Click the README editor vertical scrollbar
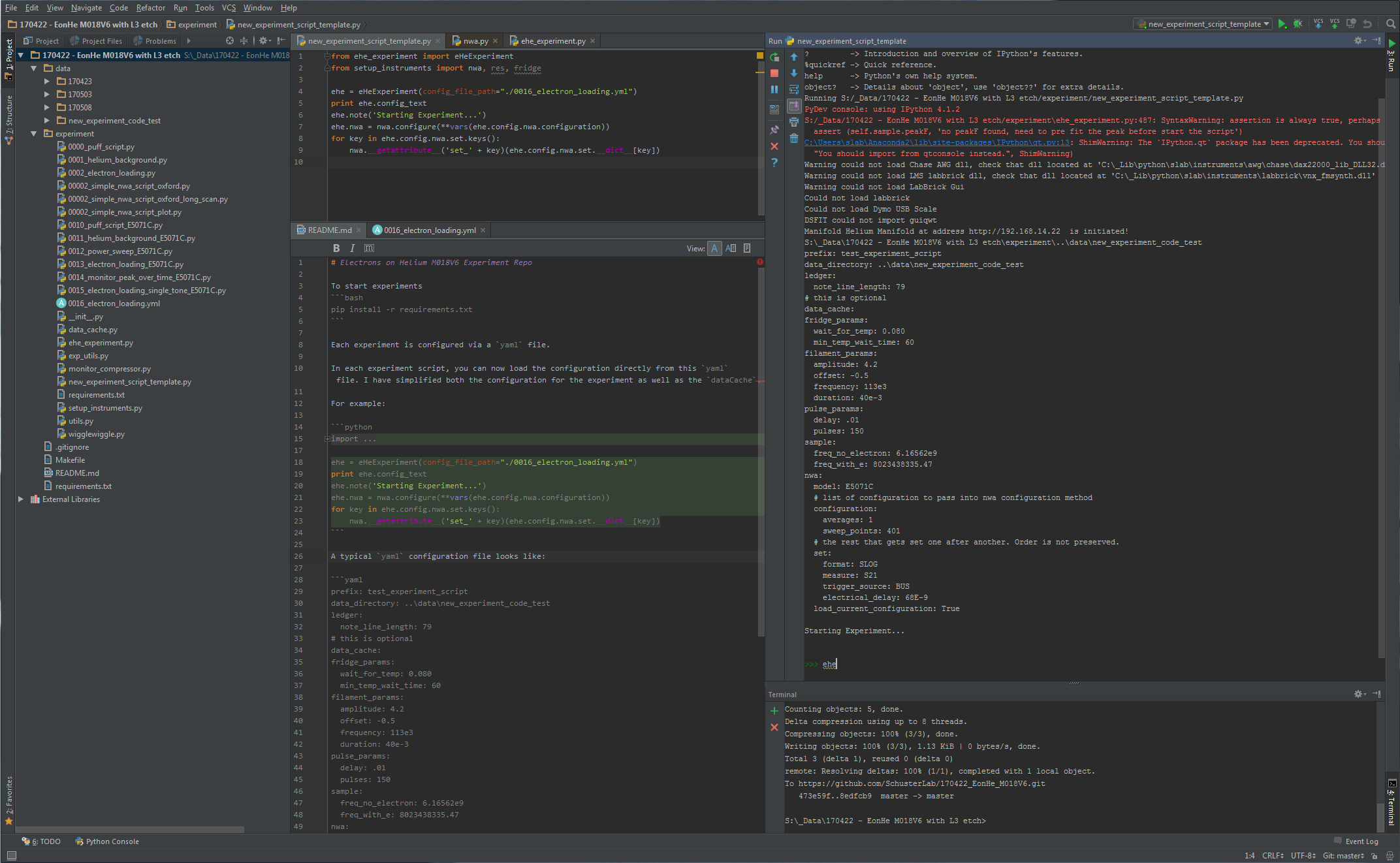 coord(761,450)
